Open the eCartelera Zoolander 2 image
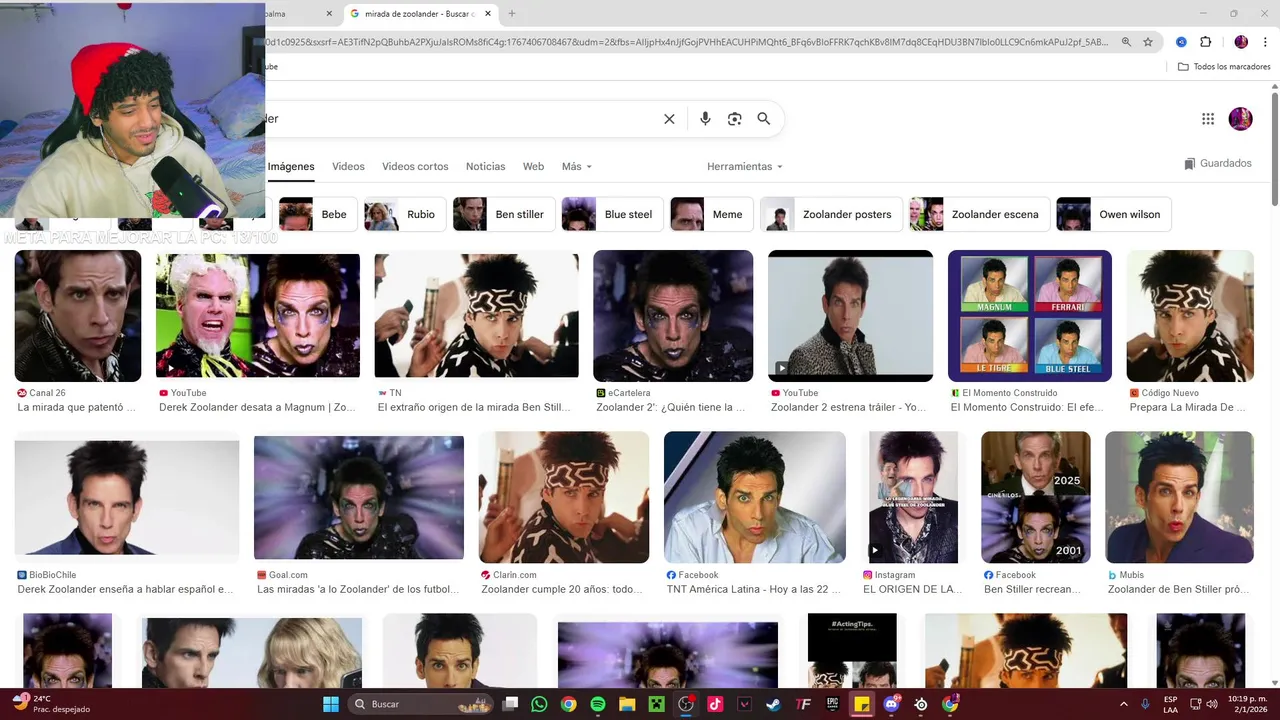The width and height of the screenshot is (1280, 720). click(x=673, y=316)
